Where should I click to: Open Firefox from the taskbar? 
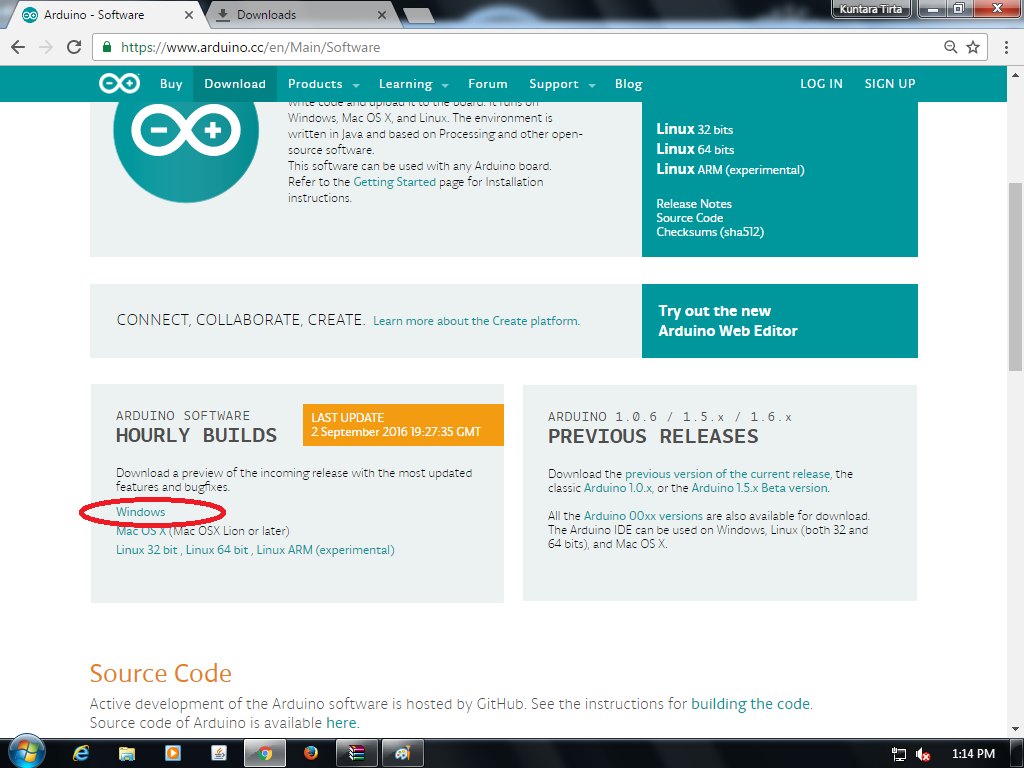pyautogui.click(x=311, y=753)
